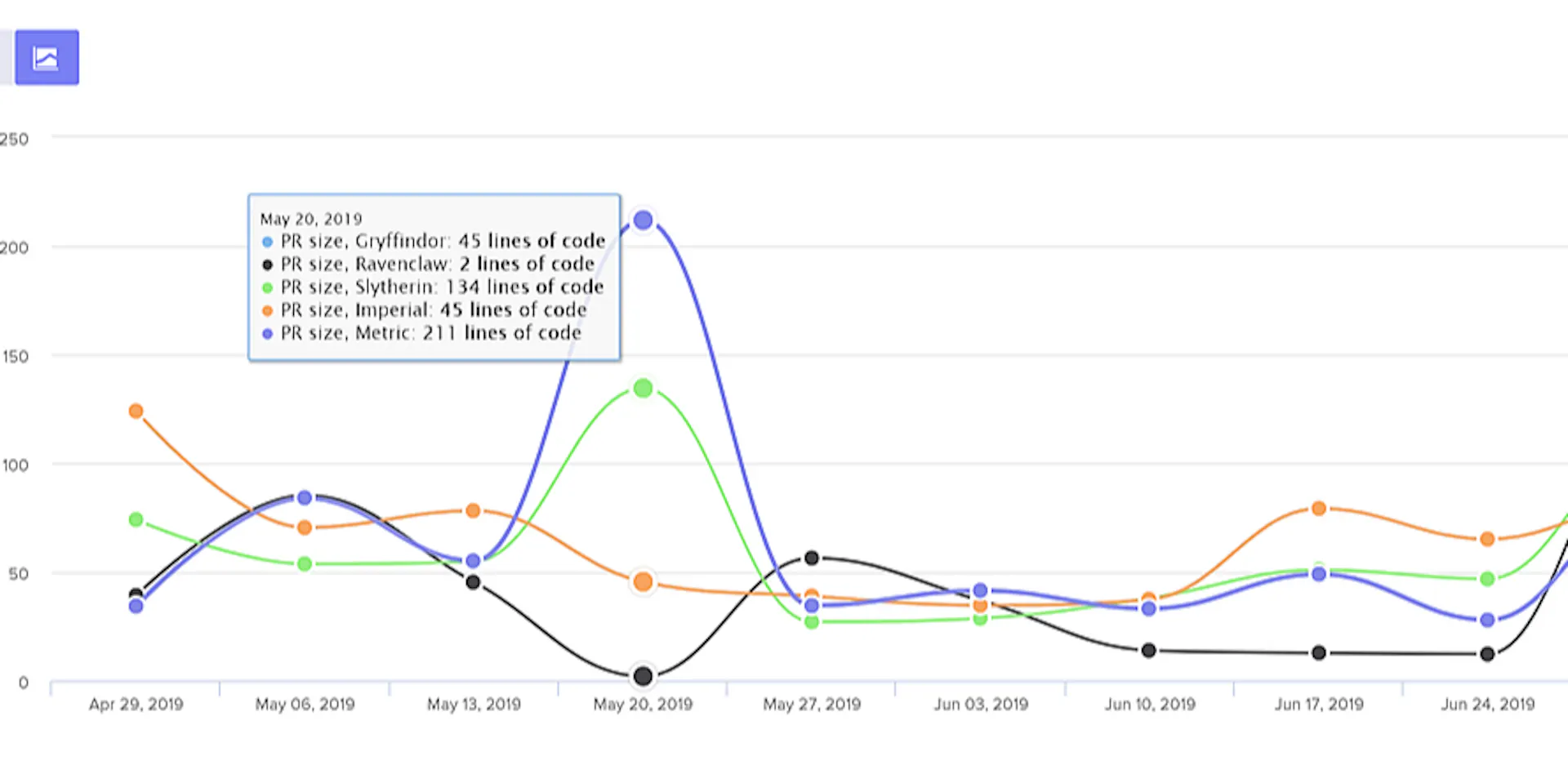Select the black Ravenclaw point on May 27
Image resolution: width=1568 pixels, height=783 pixels.
(x=812, y=558)
